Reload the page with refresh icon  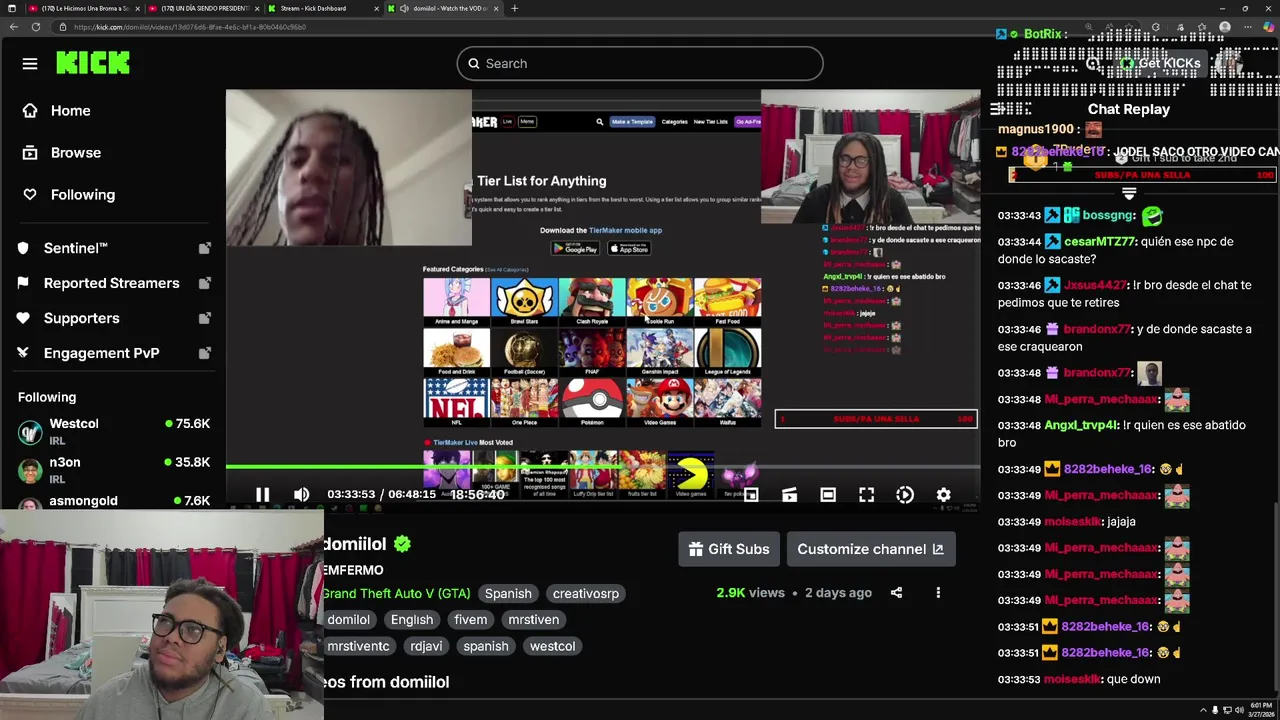pos(36,27)
